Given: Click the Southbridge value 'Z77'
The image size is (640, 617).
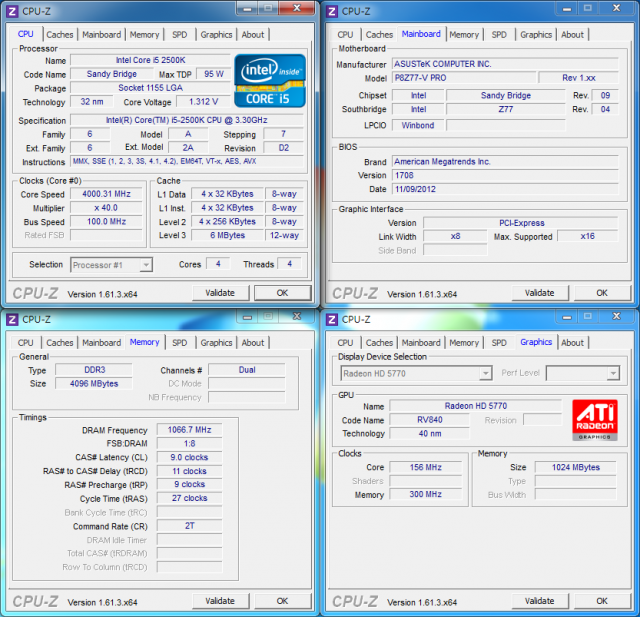Looking at the screenshot, I should click(x=506, y=109).
